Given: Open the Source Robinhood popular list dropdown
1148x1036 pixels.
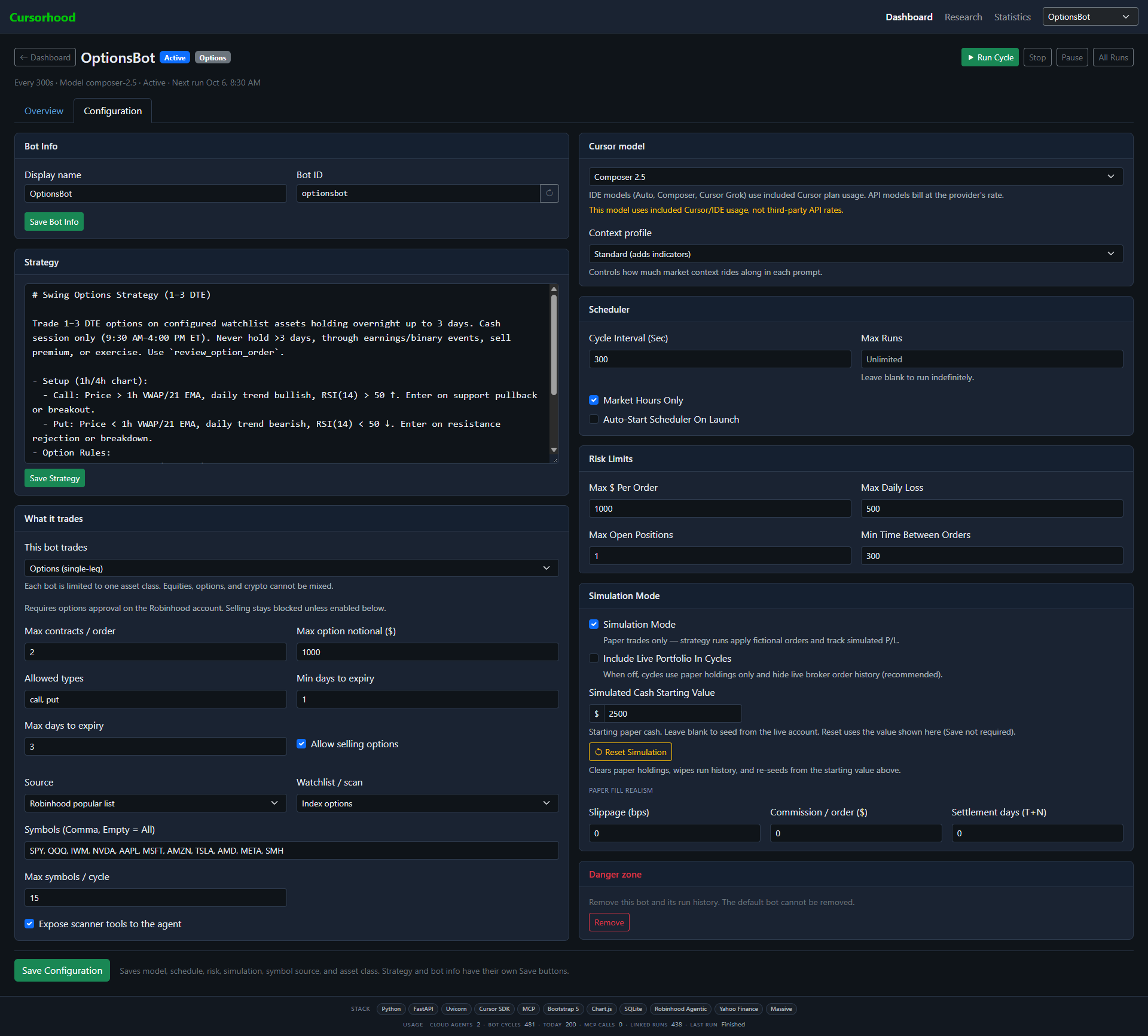Looking at the screenshot, I should click(155, 803).
